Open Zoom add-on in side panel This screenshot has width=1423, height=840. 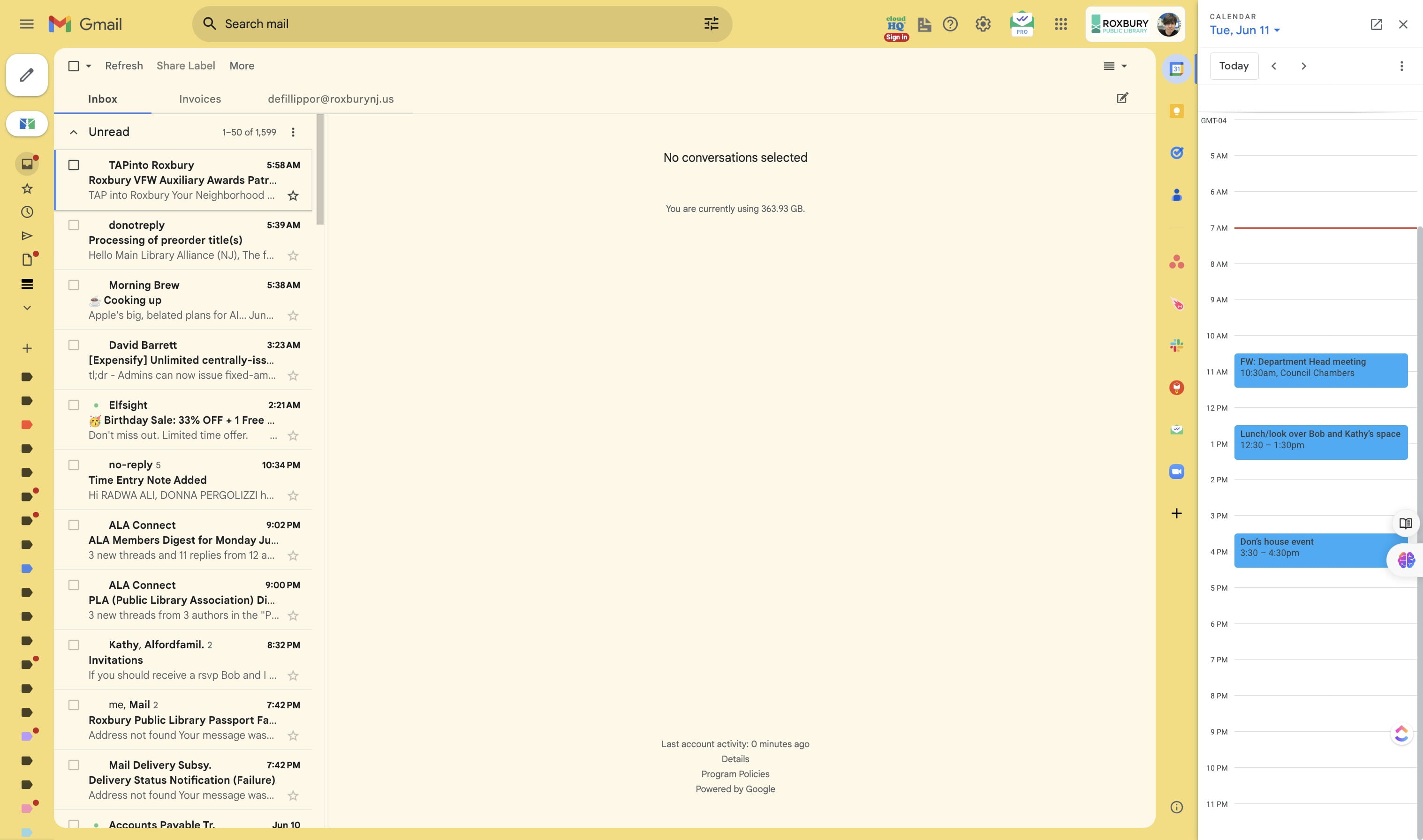pos(1176,472)
